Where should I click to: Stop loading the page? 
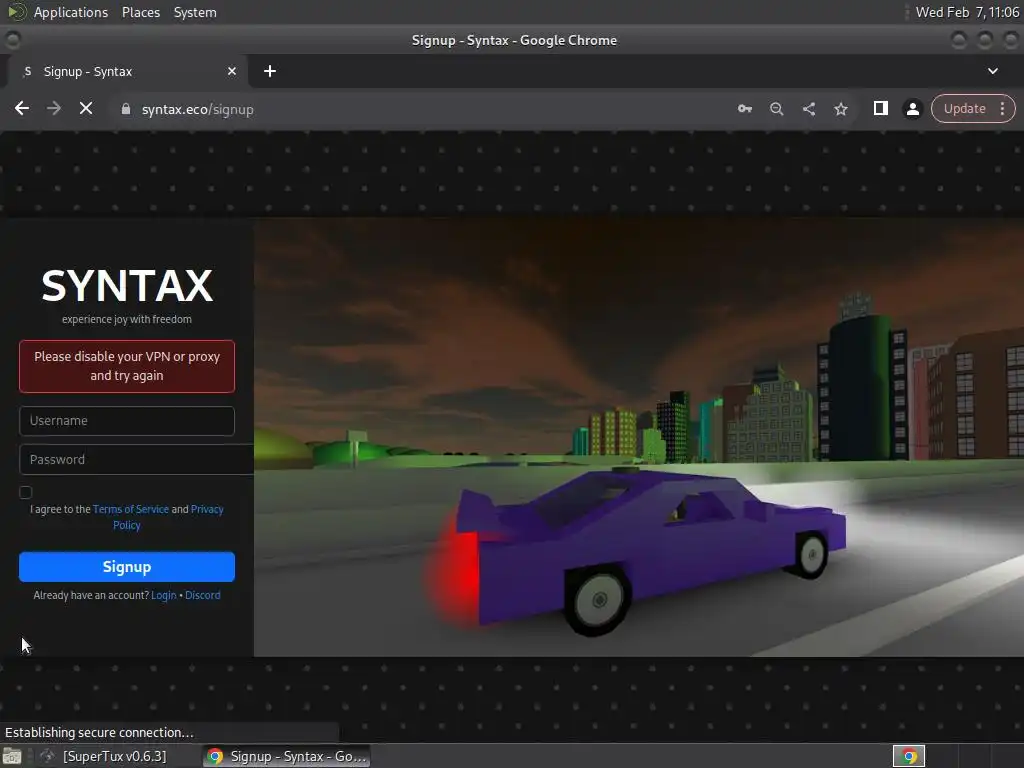tap(86, 108)
